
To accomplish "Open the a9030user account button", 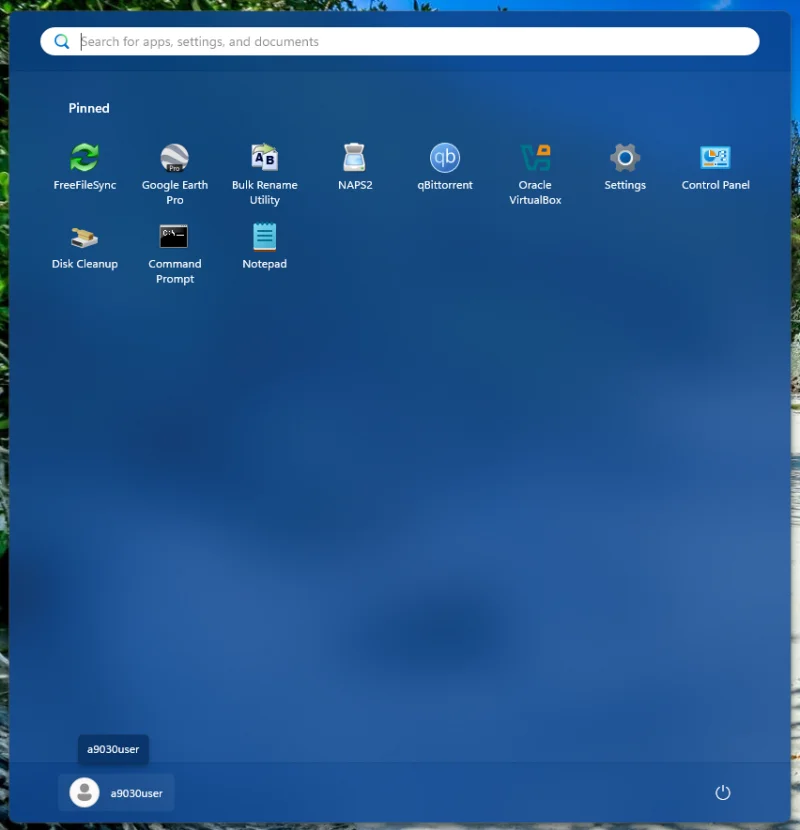I will (116, 792).
